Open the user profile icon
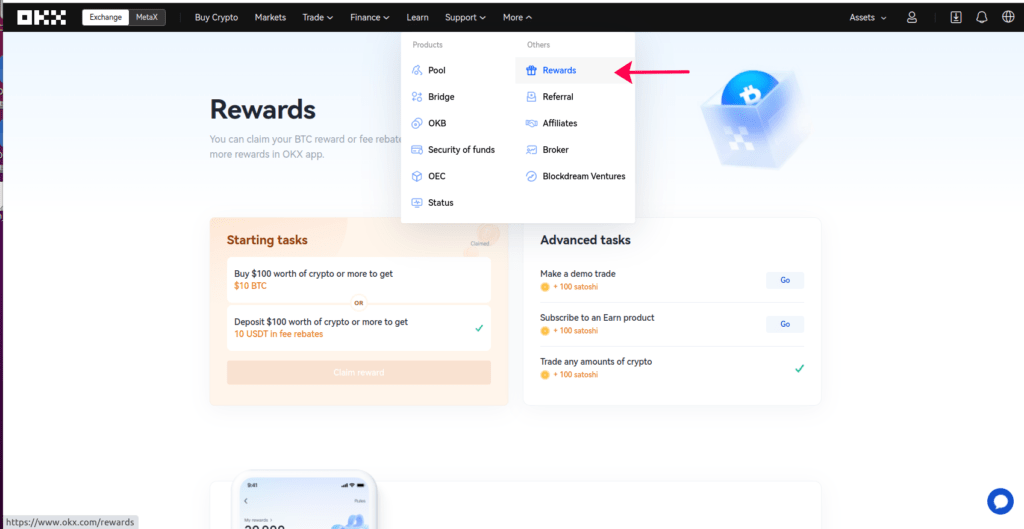The width and height of the screenshot is (1024, 529). click(x=912, y=18)
